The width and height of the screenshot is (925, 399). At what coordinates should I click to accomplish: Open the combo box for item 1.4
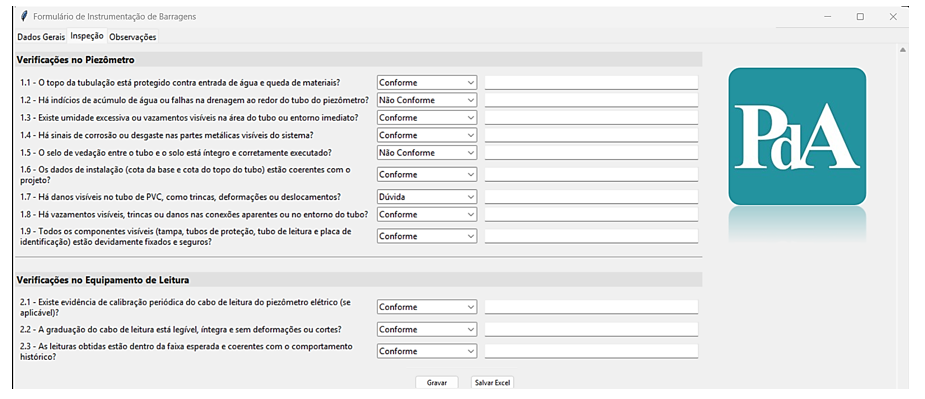(x=427, y=135)
